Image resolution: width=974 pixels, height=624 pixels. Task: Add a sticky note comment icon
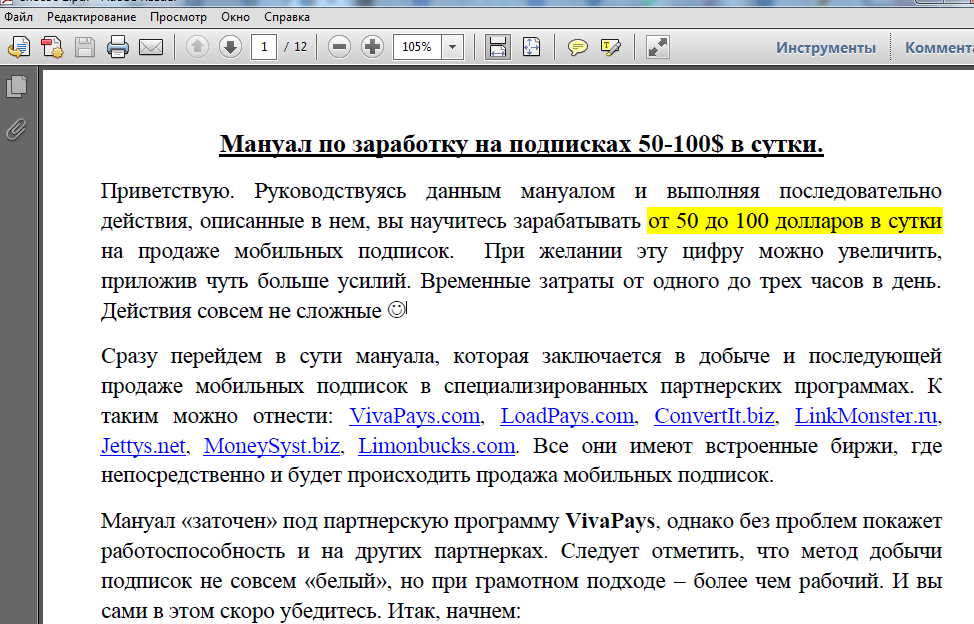[578, 47]
